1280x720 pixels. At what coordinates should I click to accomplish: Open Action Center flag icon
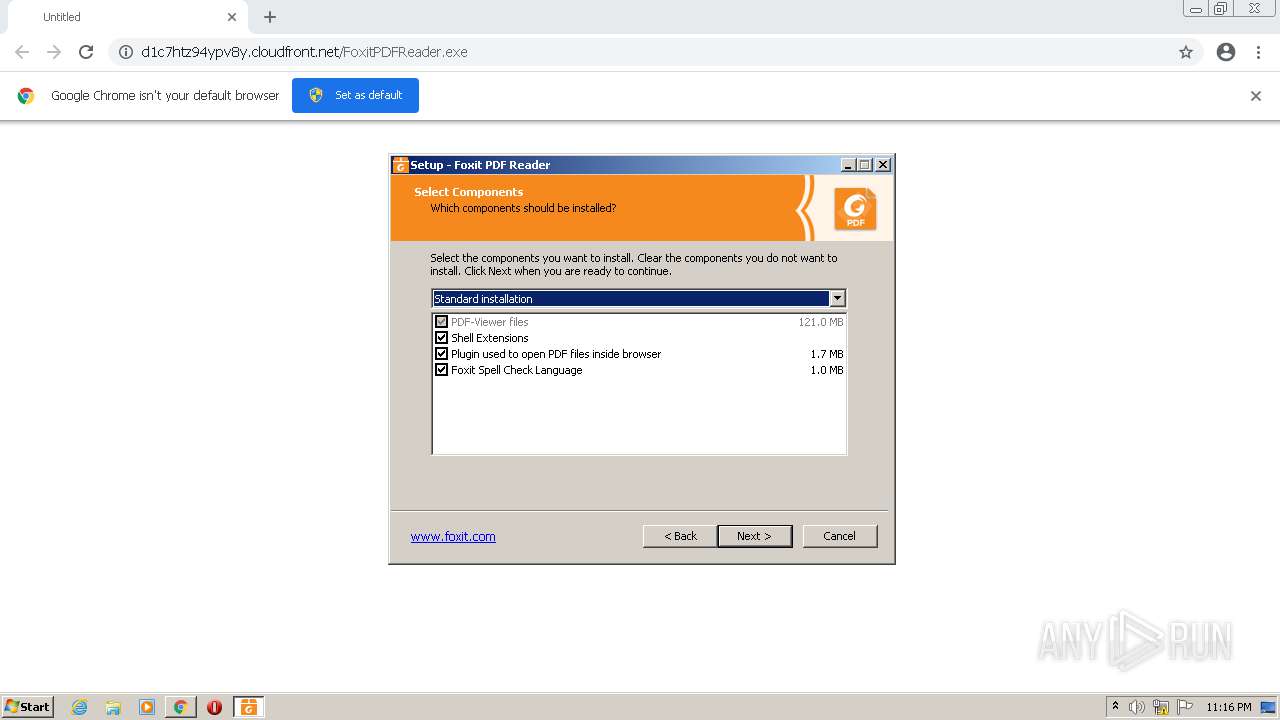click(x=1185, y=707)
